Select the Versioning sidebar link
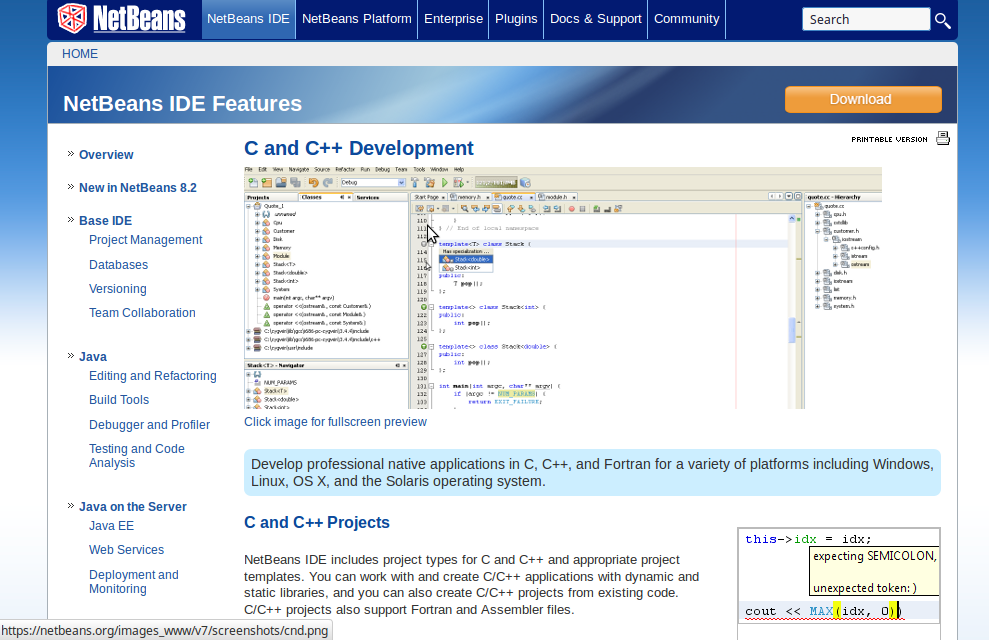This screenshot has width=990, height=640. (118, 289)
